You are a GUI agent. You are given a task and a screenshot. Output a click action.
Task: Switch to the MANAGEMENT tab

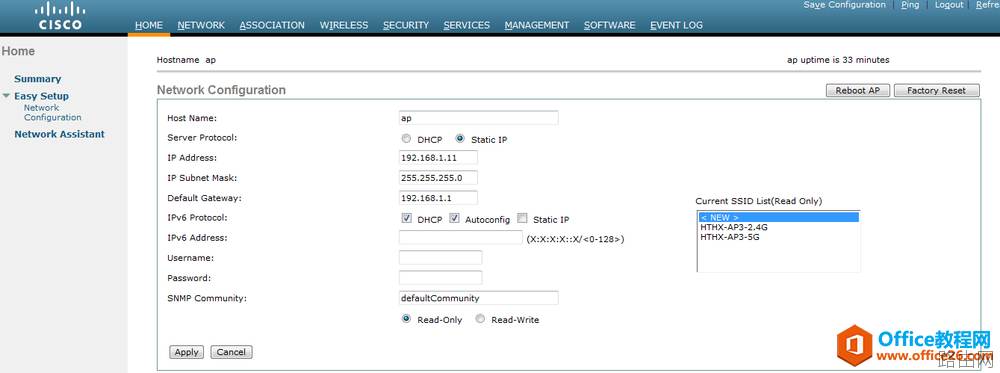(x=536, y=26)
